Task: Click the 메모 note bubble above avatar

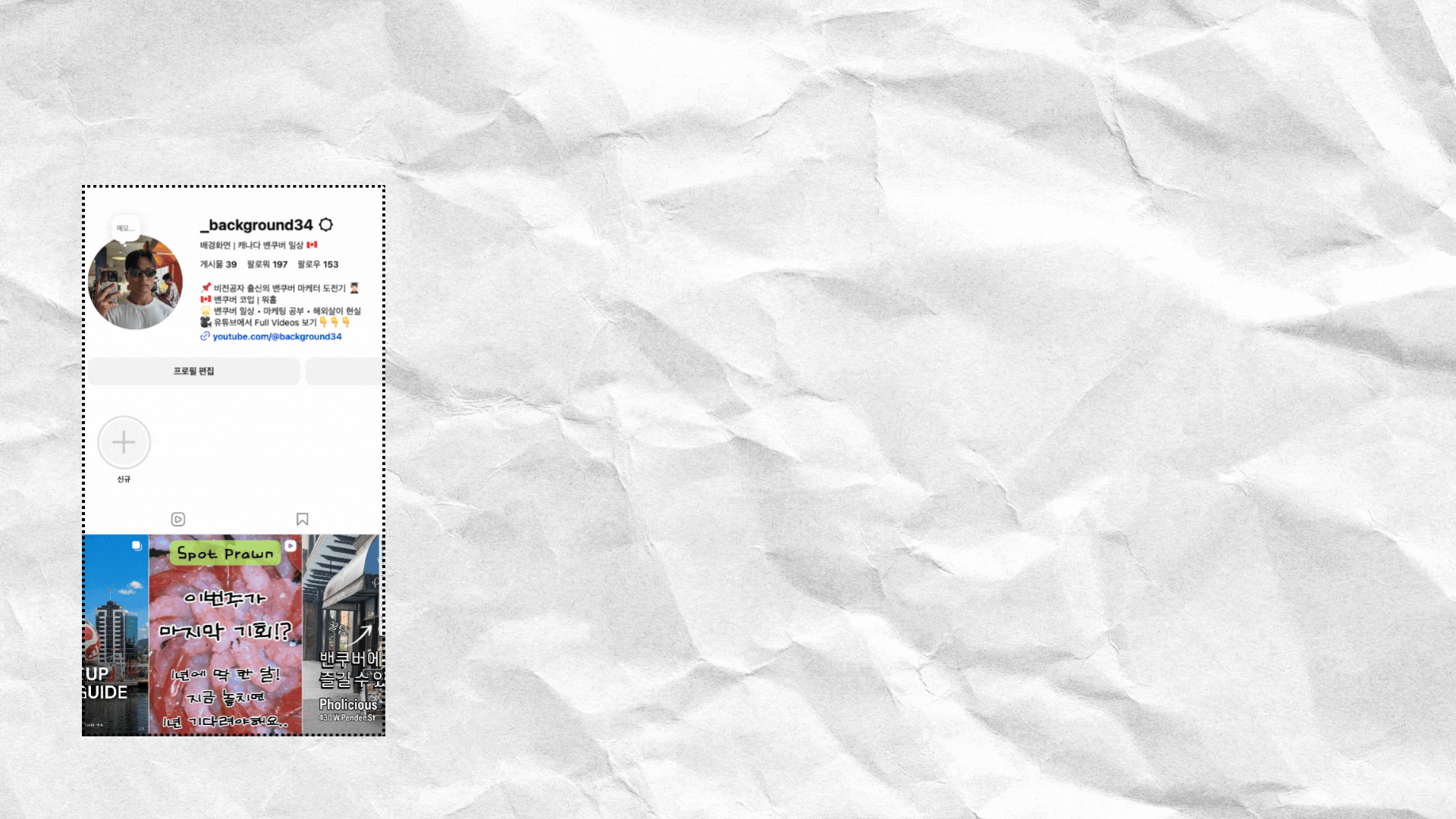Action: [x=126, y=228]
